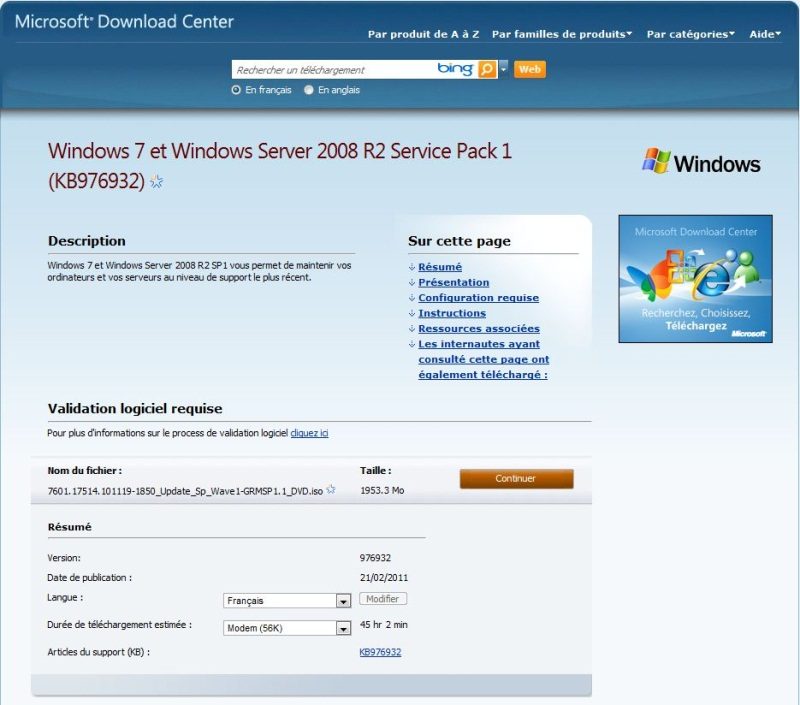Screen dimensions: 800x705
Task: Open the search options arrow beside Bing button
Action: click(504, 68)
